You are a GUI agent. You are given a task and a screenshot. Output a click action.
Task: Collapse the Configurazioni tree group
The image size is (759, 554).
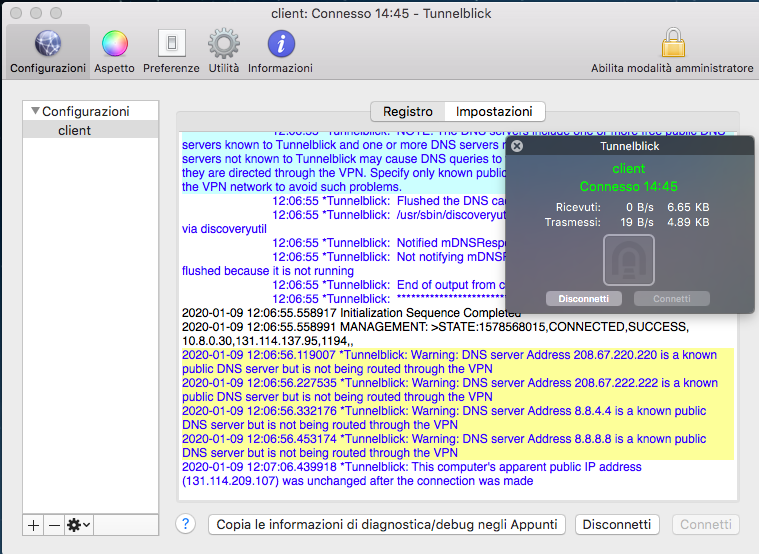click(x=35, y=112)
